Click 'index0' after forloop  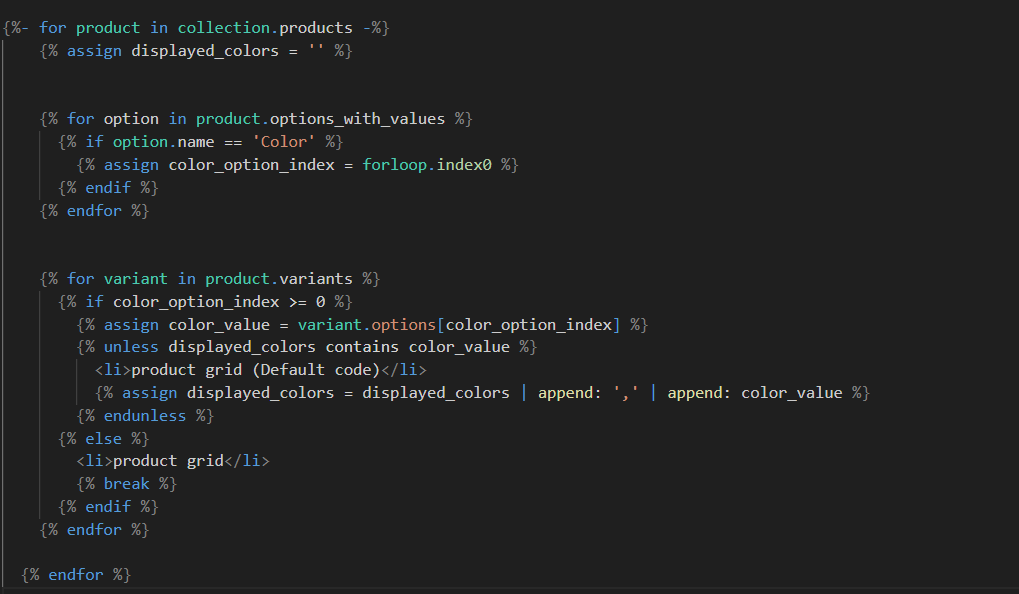pos(464,164)
